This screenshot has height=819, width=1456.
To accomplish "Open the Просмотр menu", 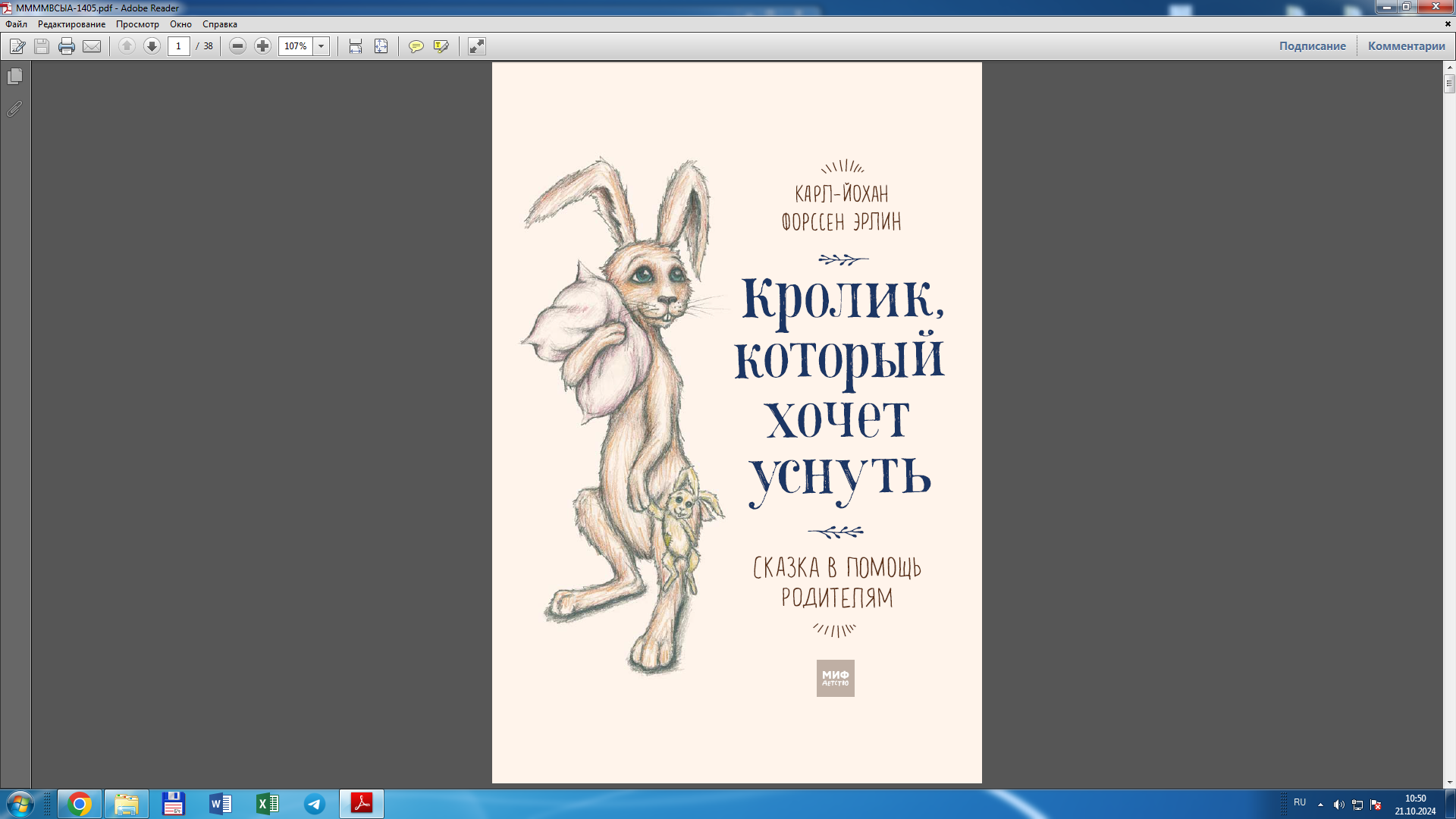I will [137, 24].
